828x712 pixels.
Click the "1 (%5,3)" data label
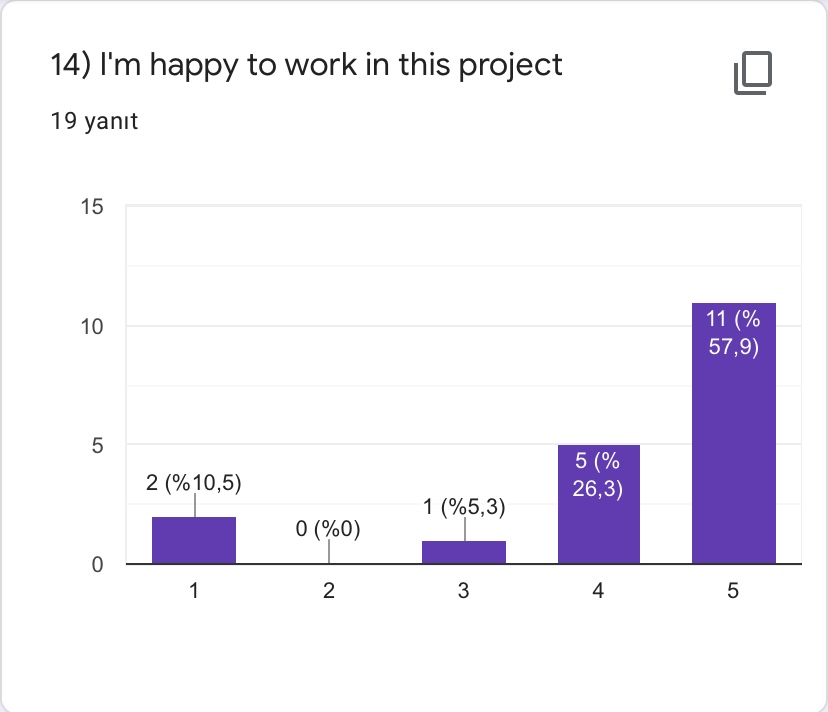coord(464,507)
